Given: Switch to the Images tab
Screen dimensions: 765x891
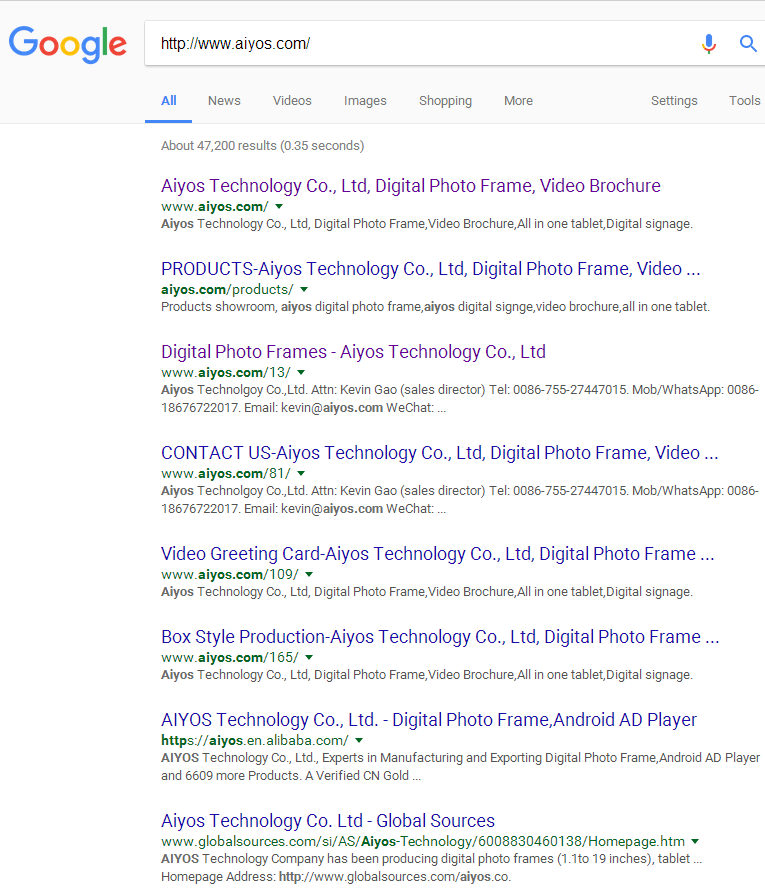Looking at the screenshot, I should click(365, 101).
